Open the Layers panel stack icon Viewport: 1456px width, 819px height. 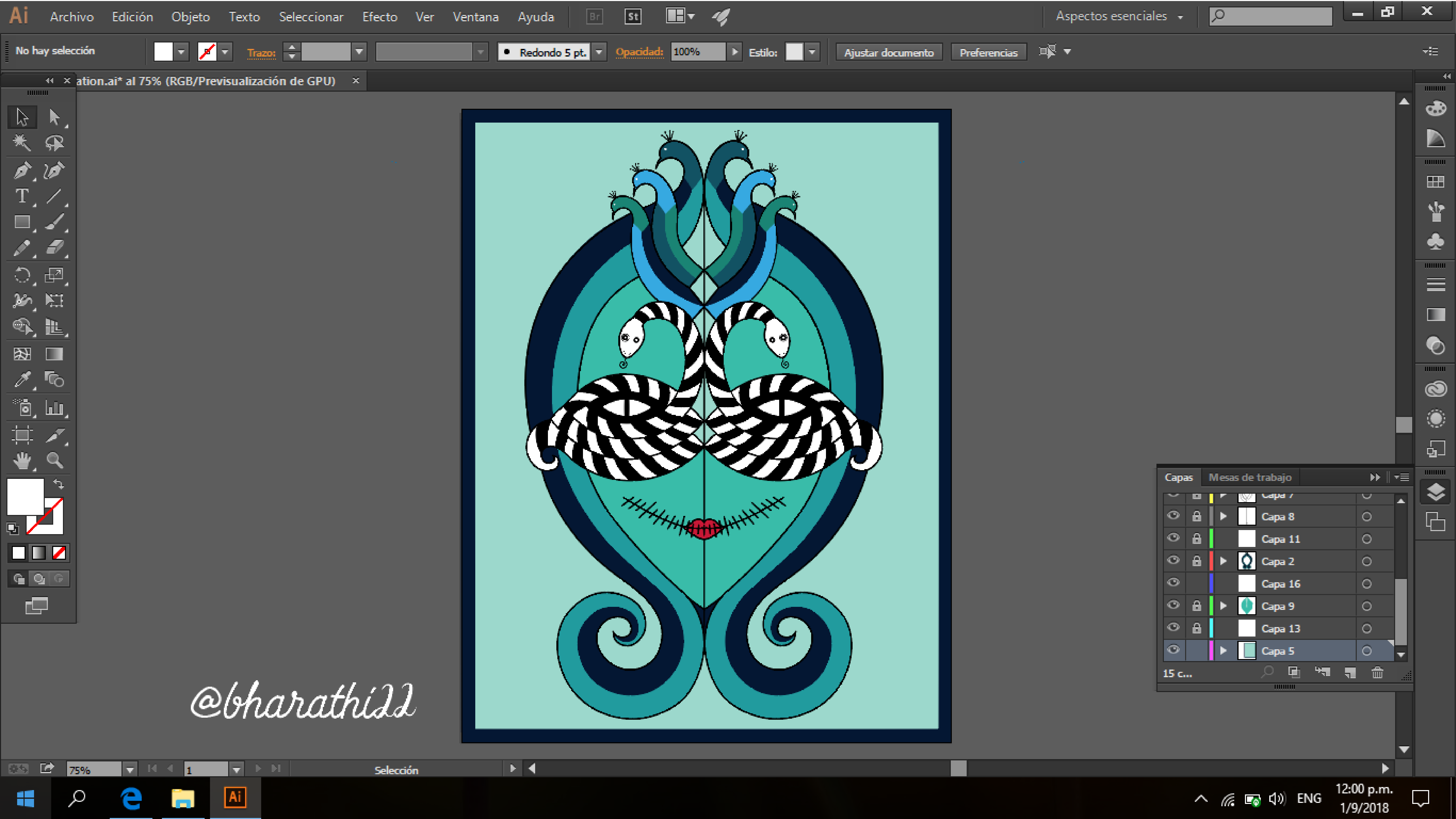[1436, 492]
